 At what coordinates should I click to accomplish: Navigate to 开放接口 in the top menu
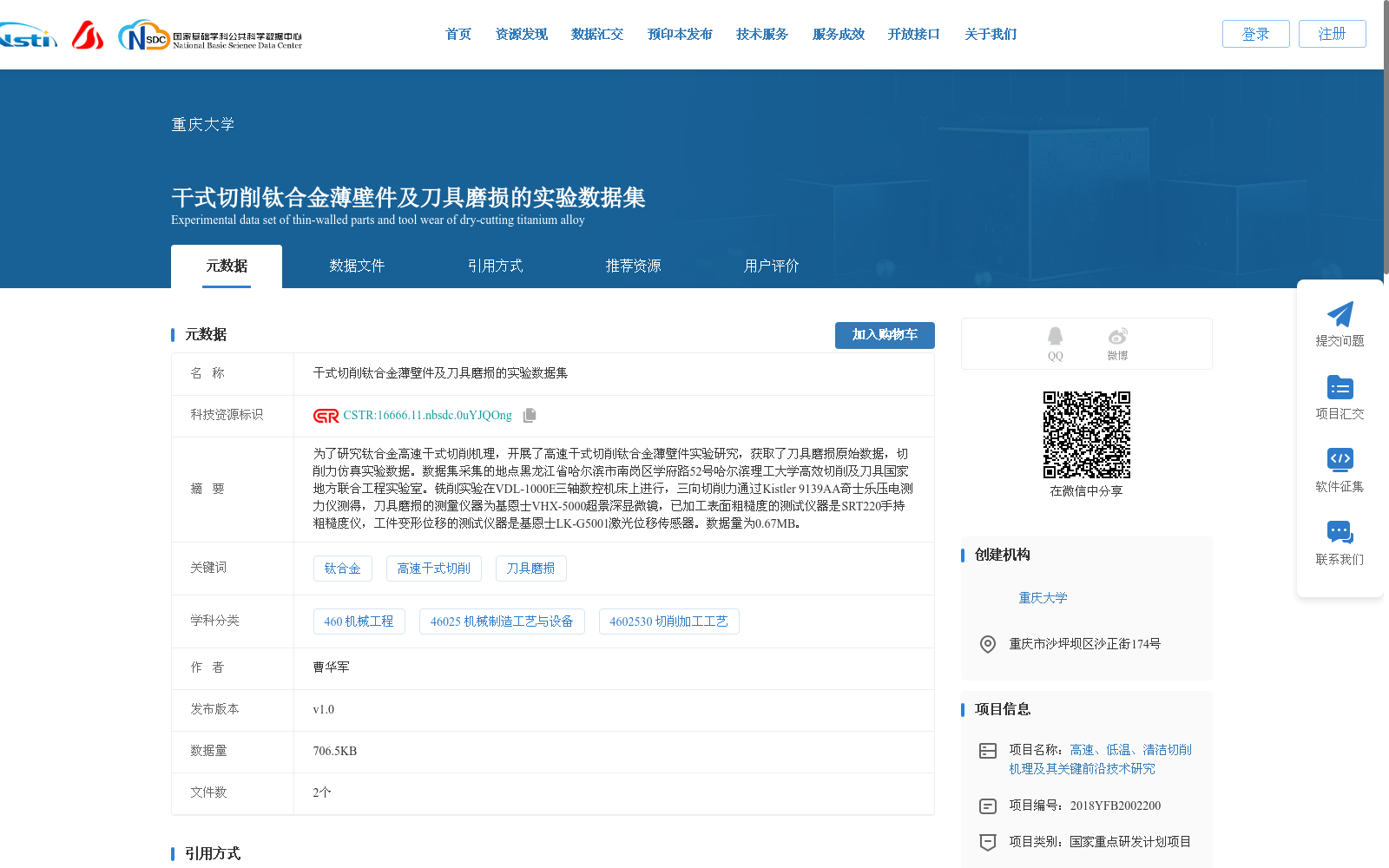tap(913, 34)
